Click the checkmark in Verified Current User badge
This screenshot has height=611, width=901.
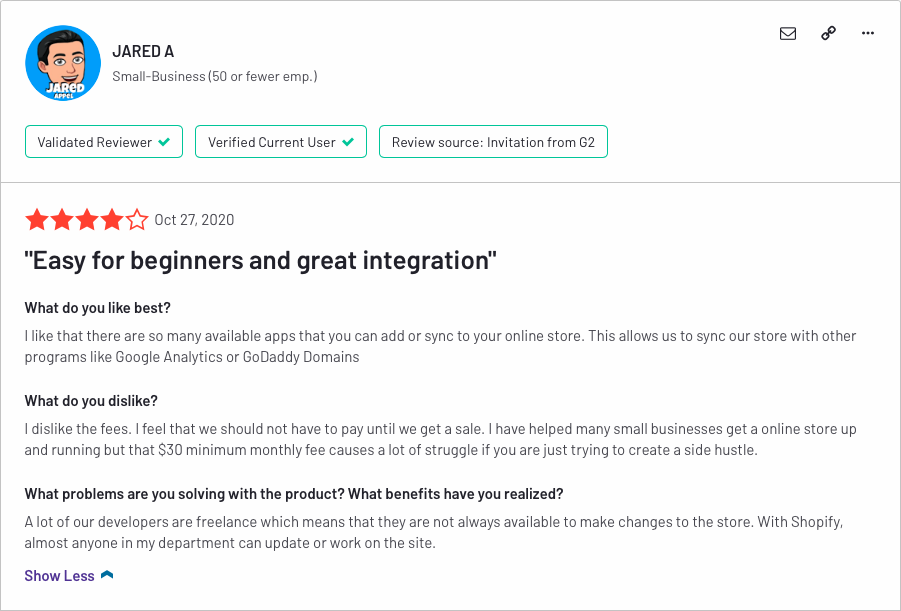(348, 142)
